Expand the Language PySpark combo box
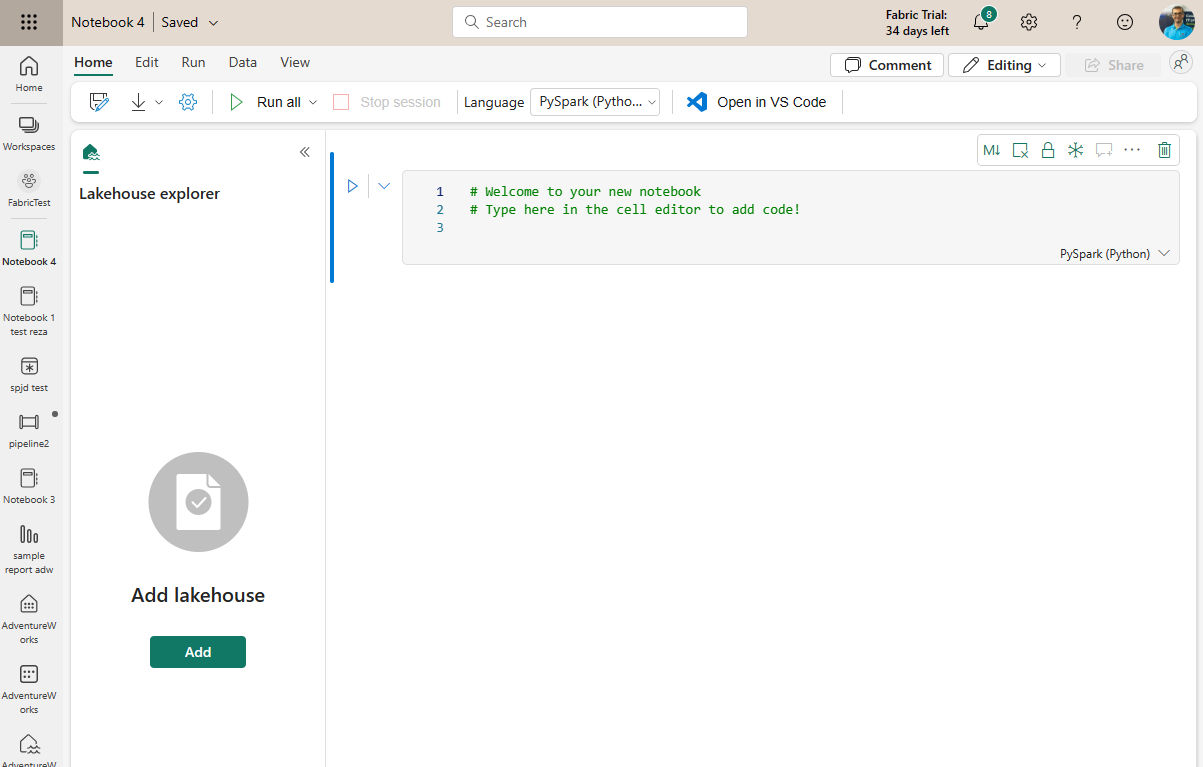1203x767 pixels. coord(595,102)
